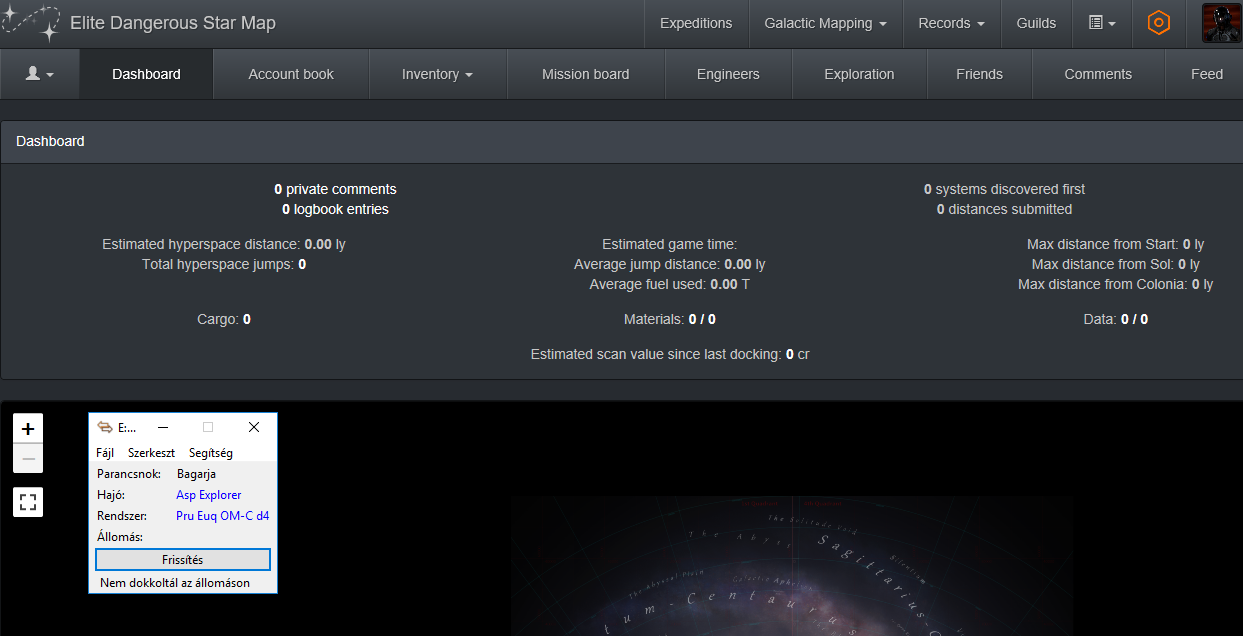Viewport: 1243px width, 636px height.
Task: Expand the user profile icon dropdown
Action: click(x=40, y=74)
